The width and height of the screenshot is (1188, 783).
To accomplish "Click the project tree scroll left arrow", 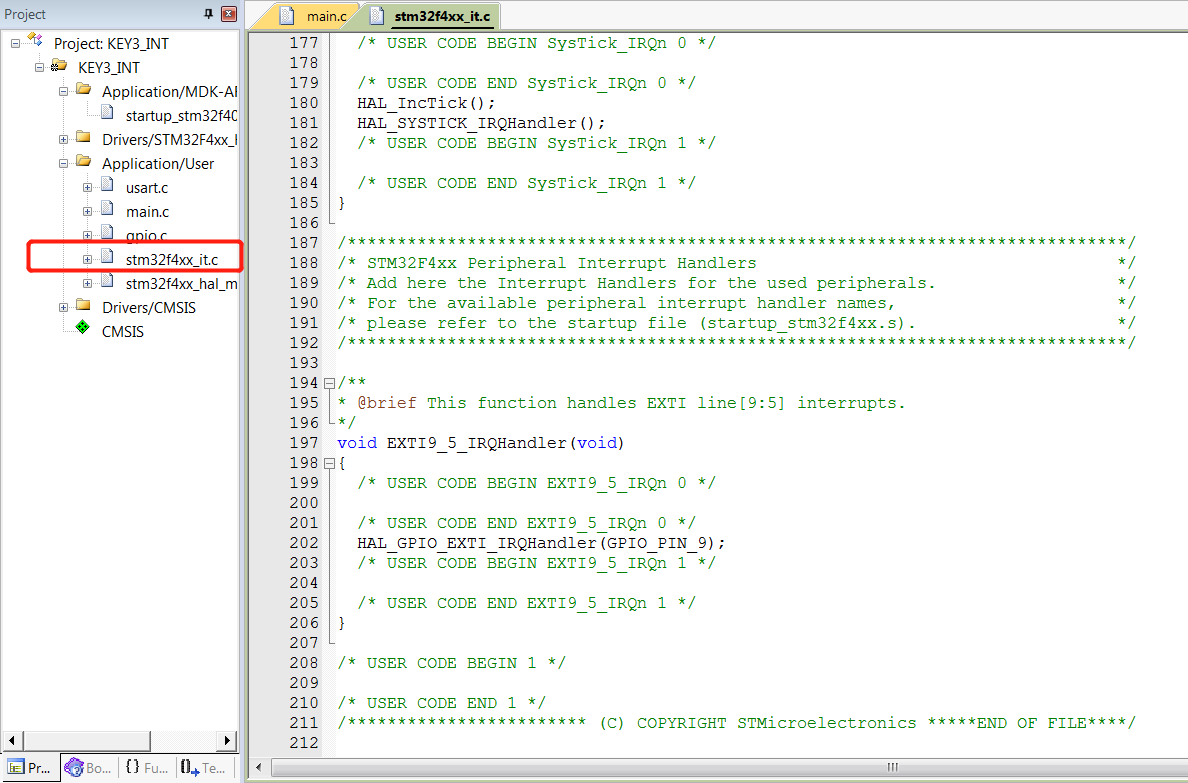I will 11,740.
